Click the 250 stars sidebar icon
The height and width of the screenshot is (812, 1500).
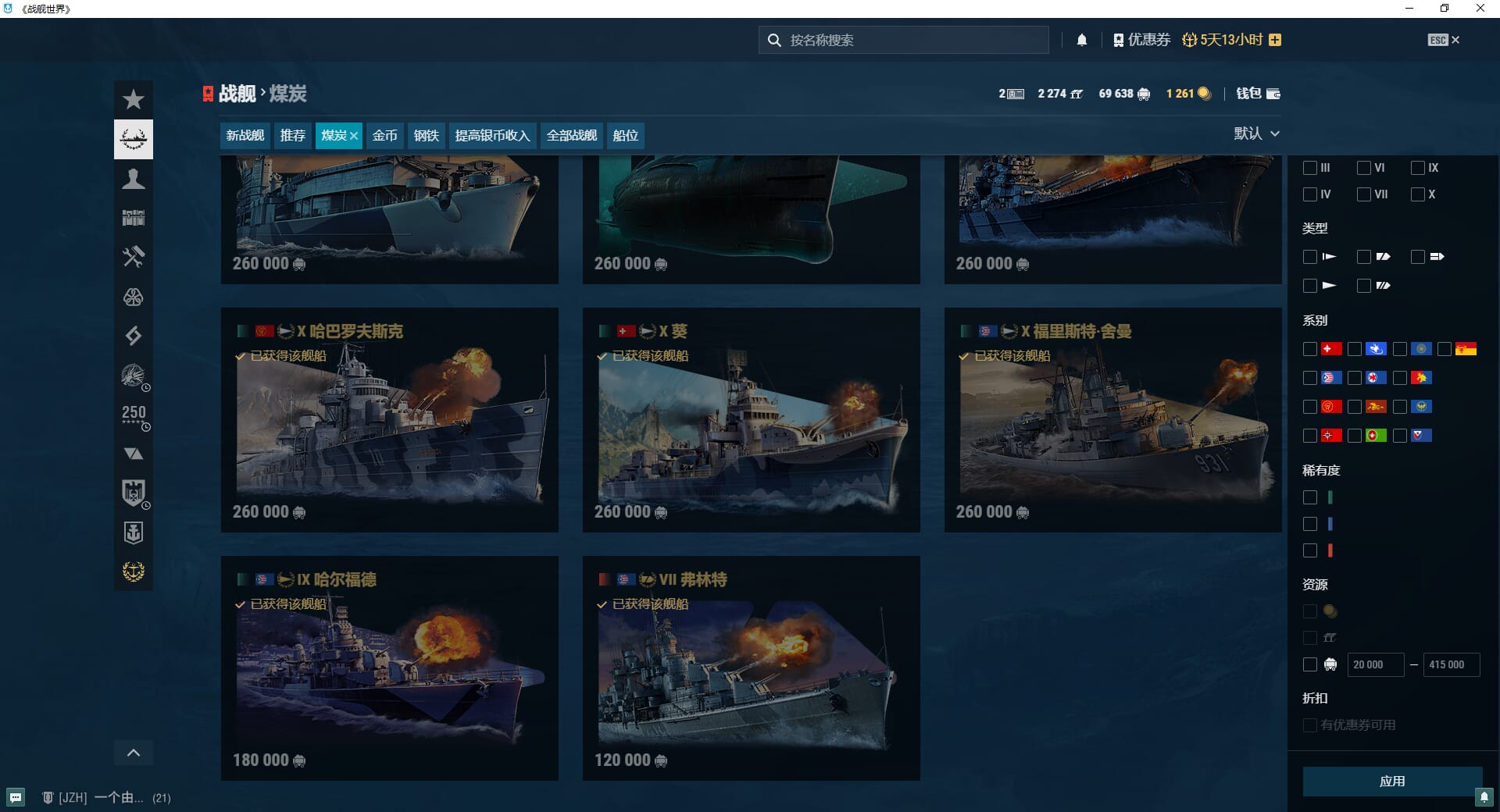tap(134, 415)
